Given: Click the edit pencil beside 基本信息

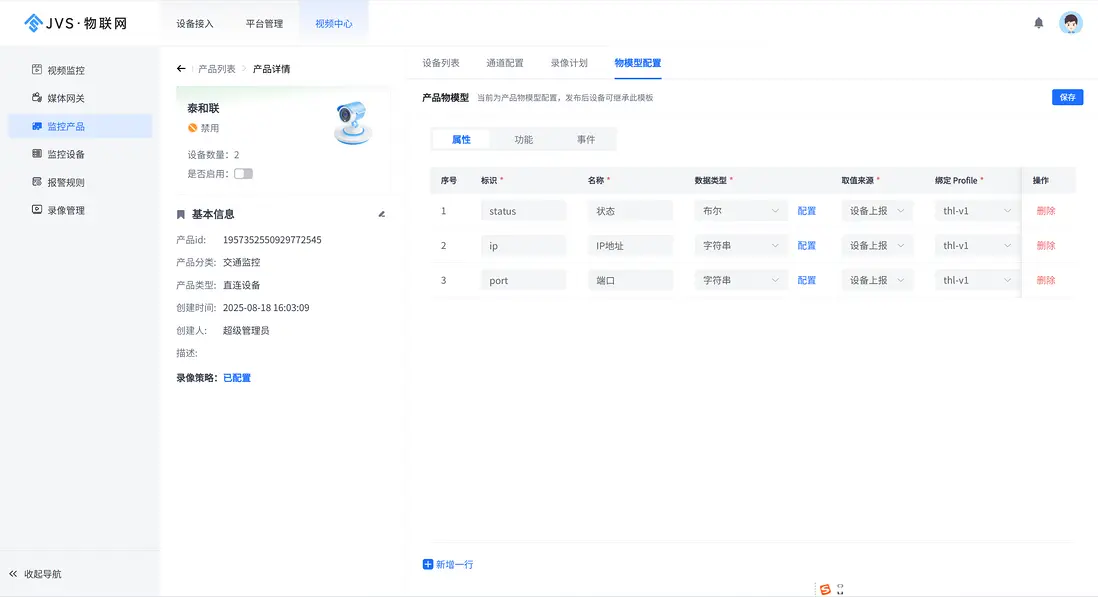Looking at the screenshot, I should tap(381, 212).
